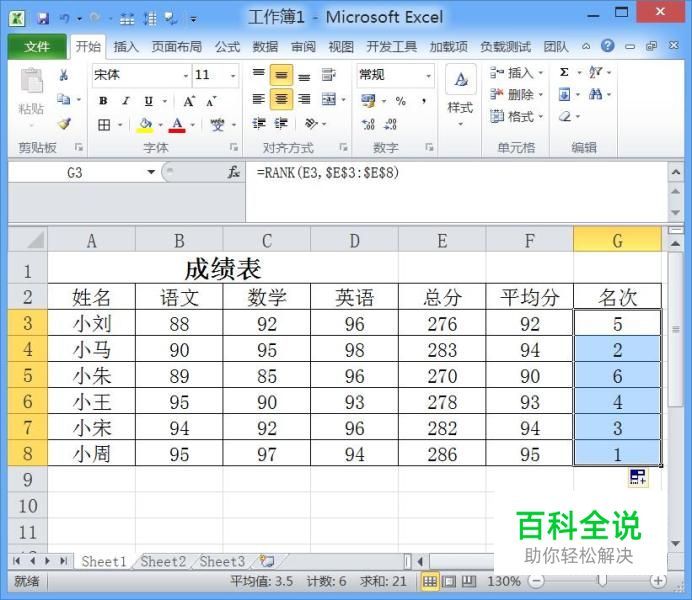Click the Wrap Text icon

click(x=328, y=75)
